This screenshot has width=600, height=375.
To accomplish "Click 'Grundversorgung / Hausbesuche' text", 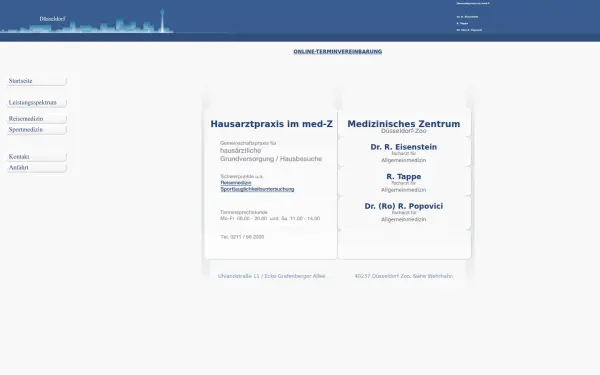I will pyautogui.click(x=271, y=159).
